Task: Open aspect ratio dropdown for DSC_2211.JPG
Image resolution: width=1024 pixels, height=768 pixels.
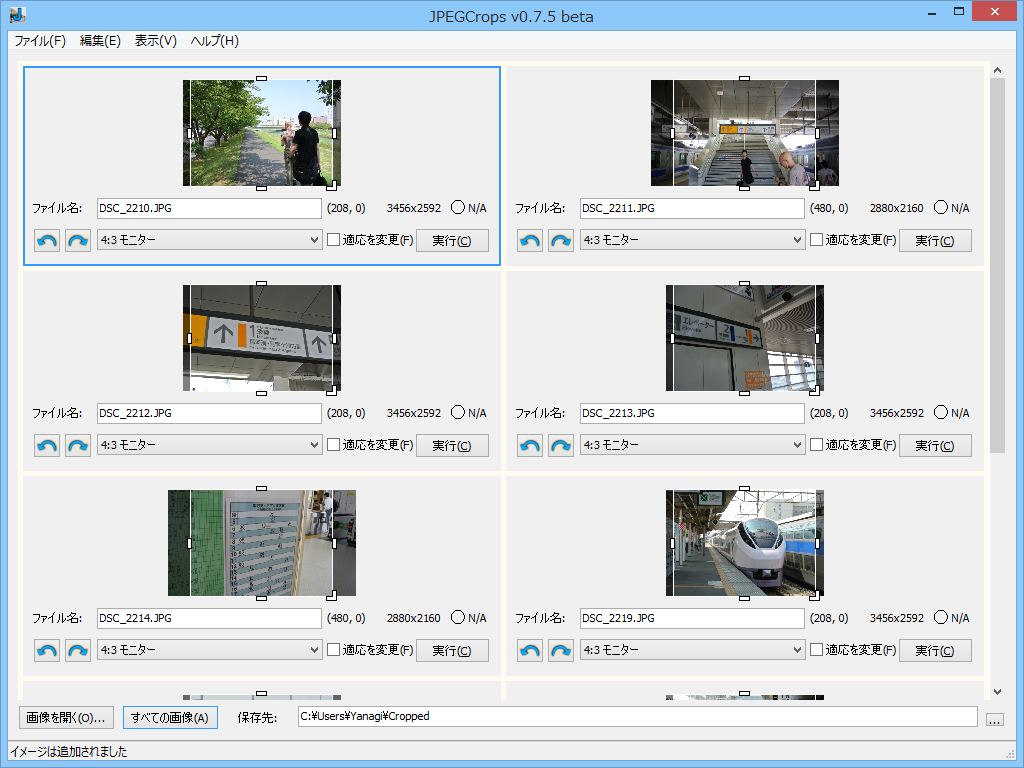Action: click(x=692, y=240)
